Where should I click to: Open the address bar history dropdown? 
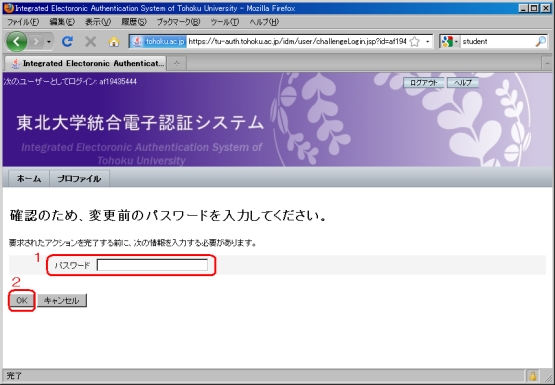(428, 41)
